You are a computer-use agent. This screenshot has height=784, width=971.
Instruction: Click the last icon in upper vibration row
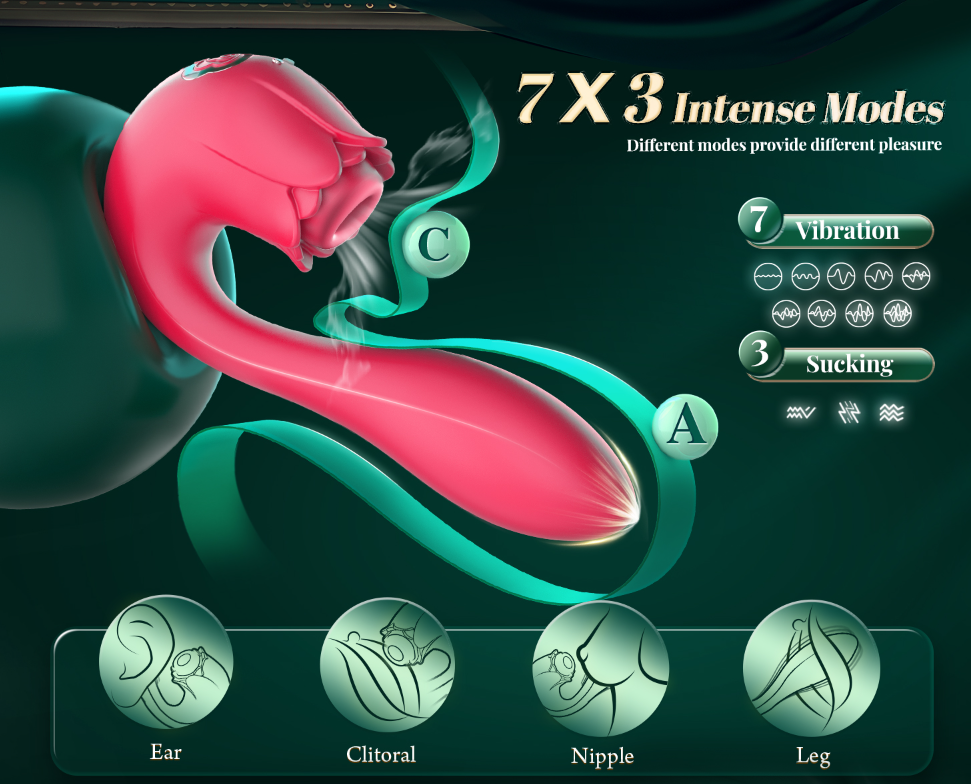click(916, 276)
